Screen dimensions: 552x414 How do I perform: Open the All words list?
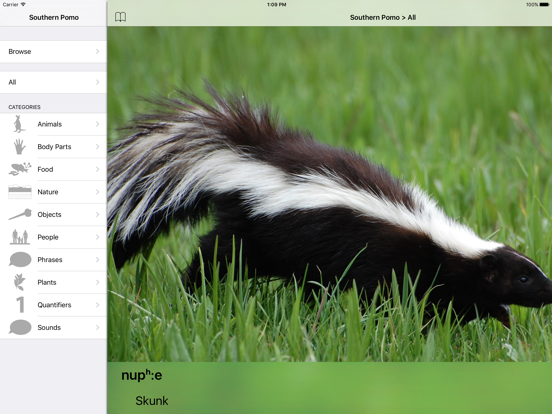[53, 82]
